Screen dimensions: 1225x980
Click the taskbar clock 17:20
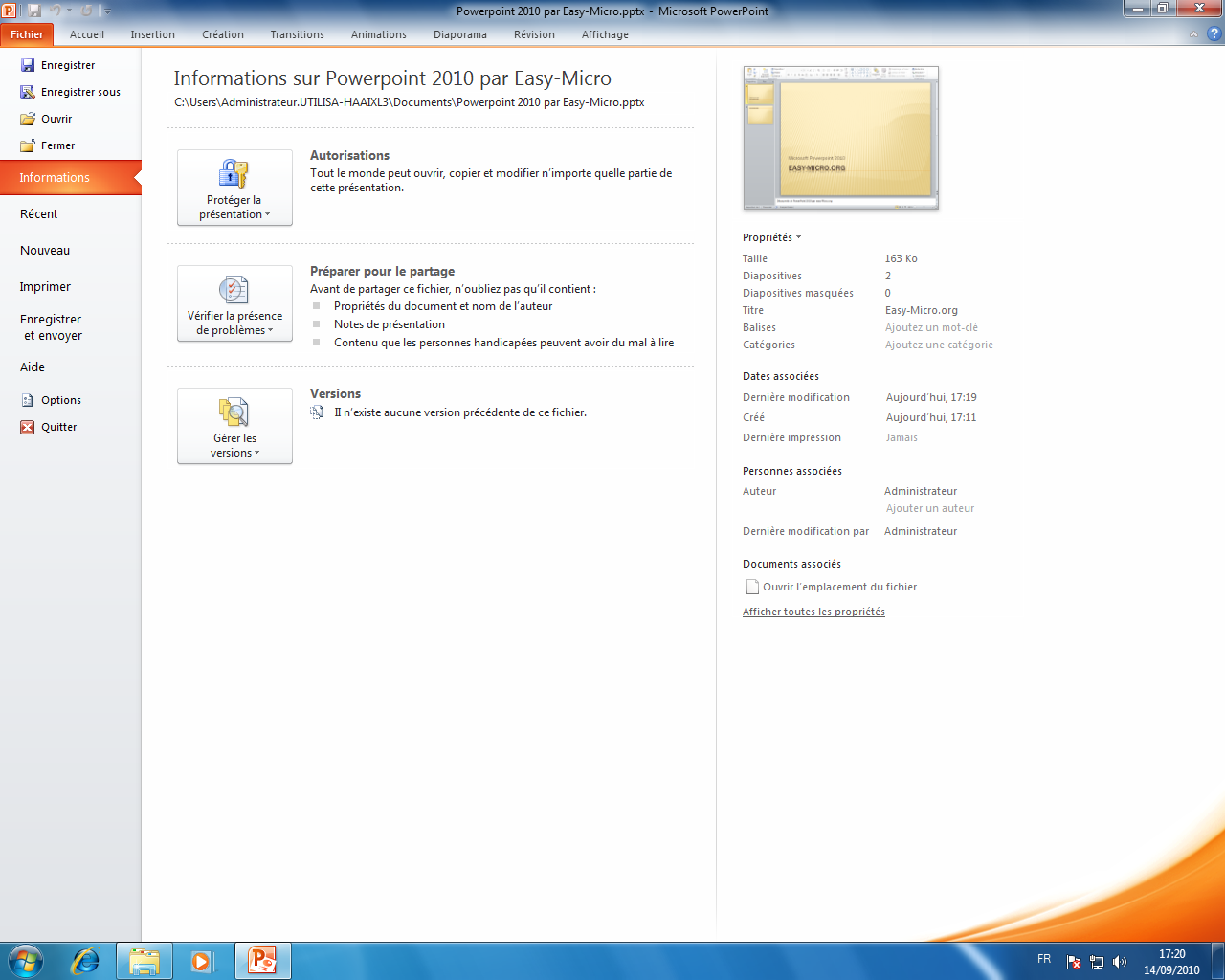click(x=1171, y=954)
